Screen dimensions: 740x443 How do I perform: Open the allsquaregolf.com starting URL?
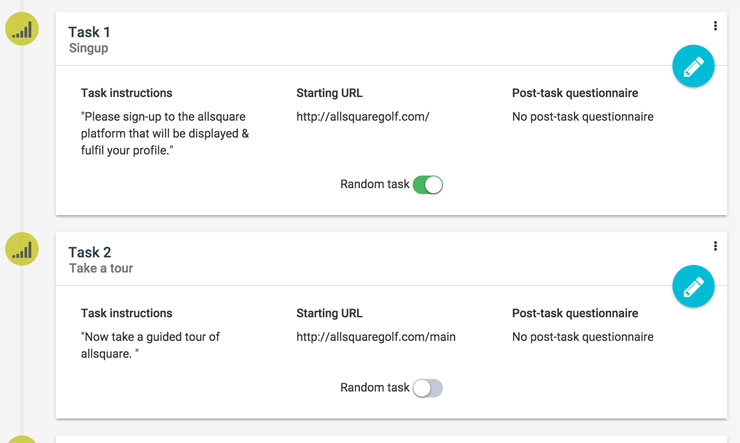pos(363,117)
